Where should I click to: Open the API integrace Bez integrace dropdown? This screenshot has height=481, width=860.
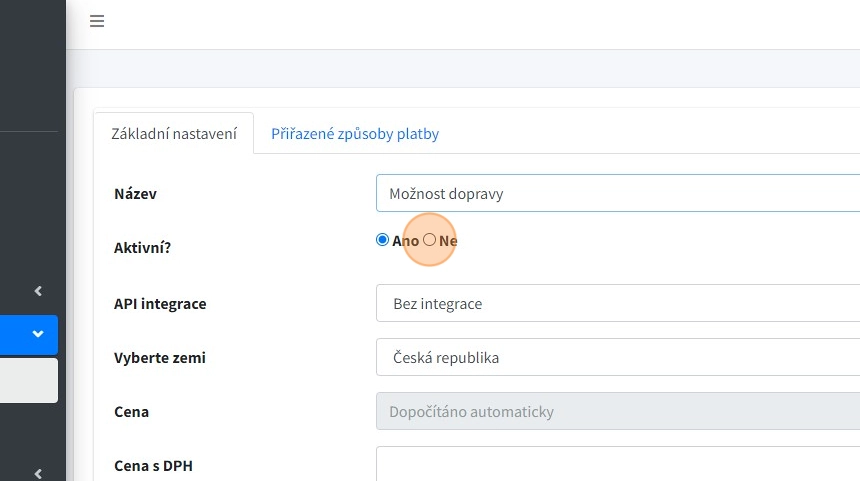[x=617, y=303]
